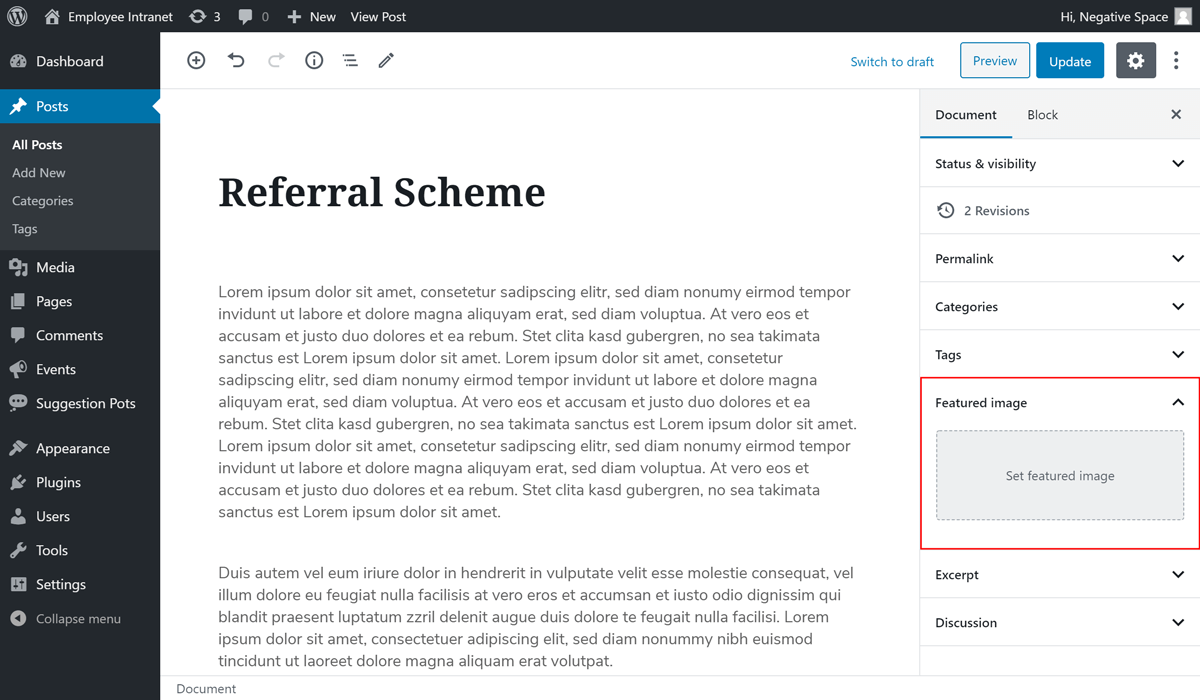The image size is (1200, 700).
Task: Open Plugins from the sidebar menu
Action: (x=58, y=482)
